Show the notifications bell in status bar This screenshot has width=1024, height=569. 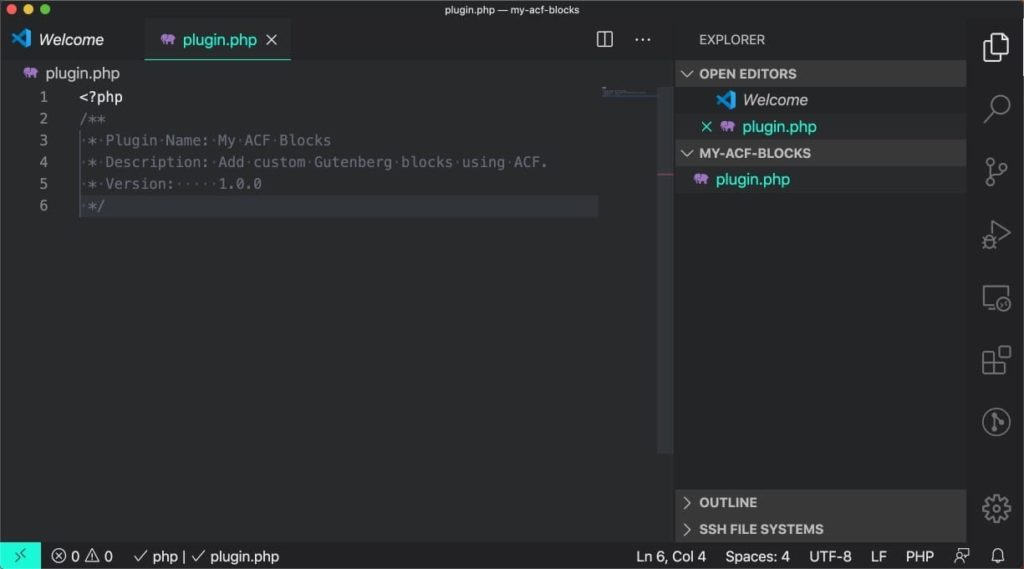coord(997,556)
